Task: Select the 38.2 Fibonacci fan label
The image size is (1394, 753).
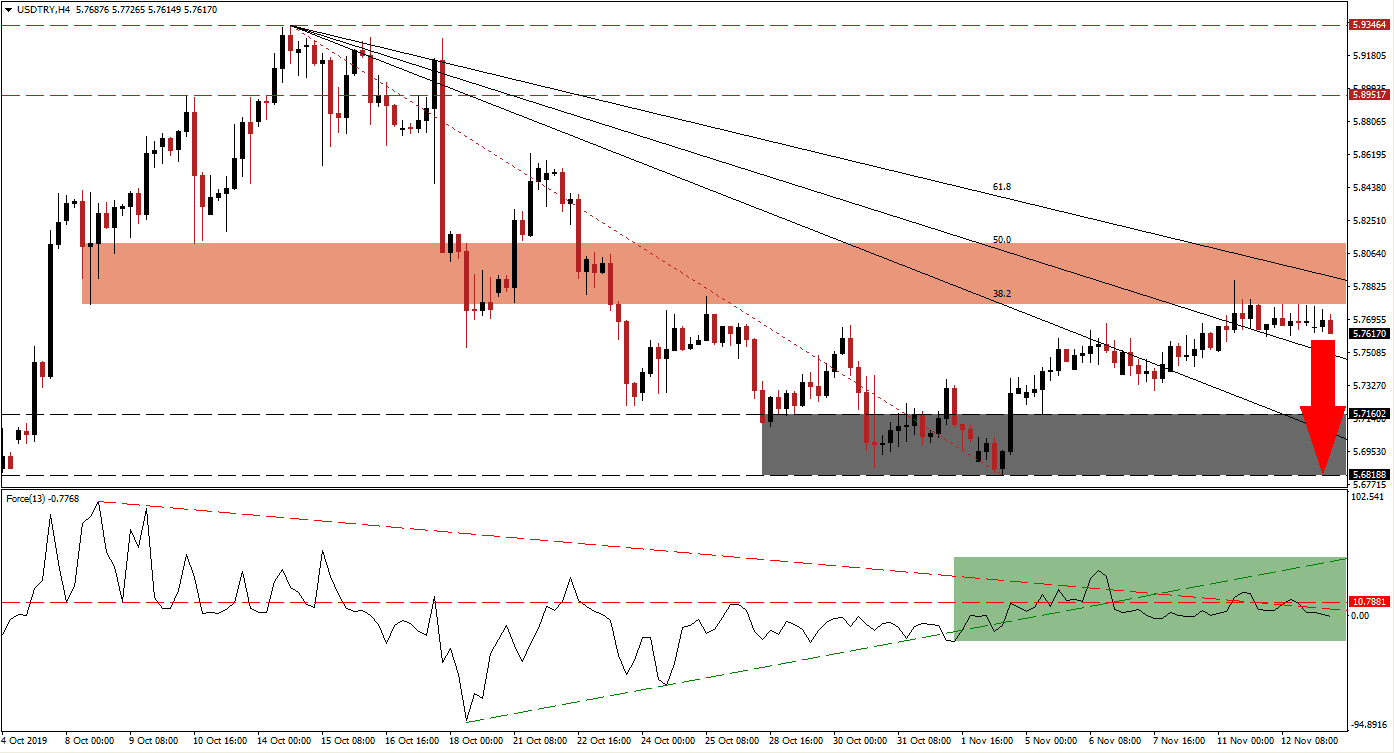Action: 1002,294
